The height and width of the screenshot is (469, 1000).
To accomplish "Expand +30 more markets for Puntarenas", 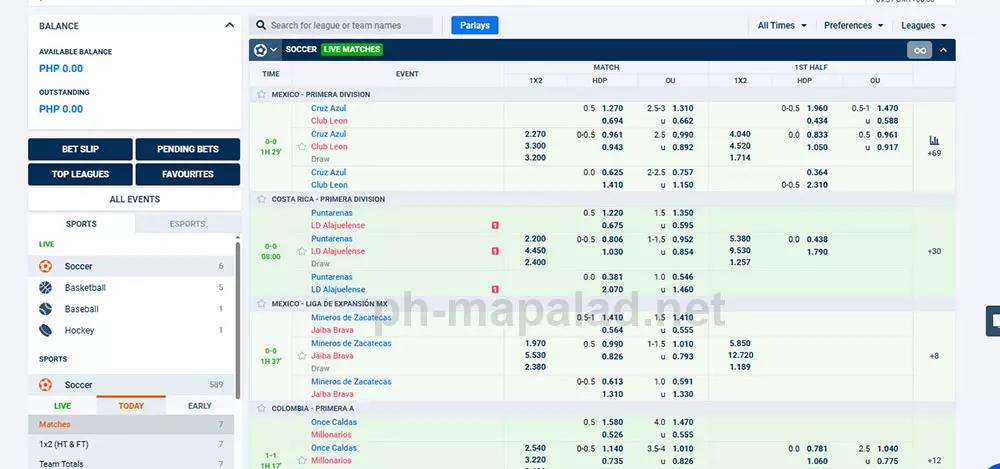I will (x=934, y=251).
